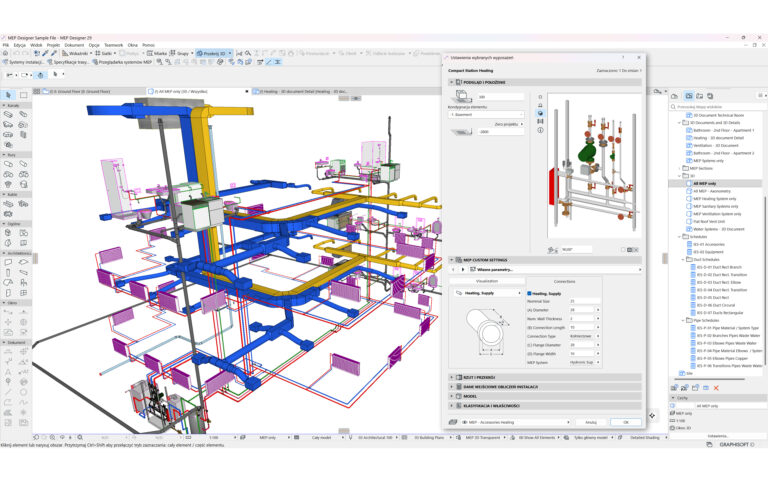The width and height of the screenshot is (768, 484).
Task: Select MEP Heating System only view
Action: pos(714,198)
